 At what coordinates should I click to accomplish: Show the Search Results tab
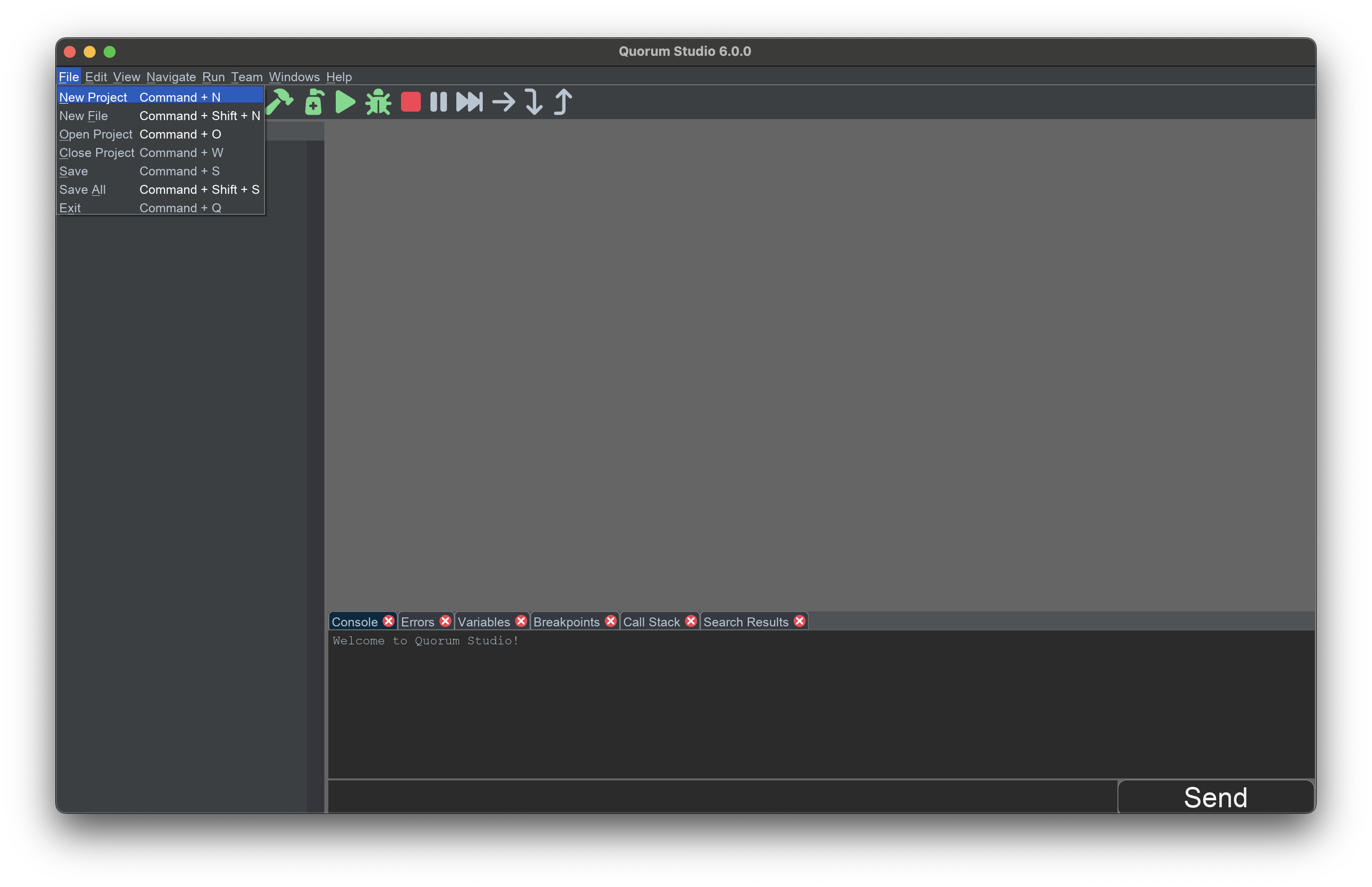coord(746,622)
